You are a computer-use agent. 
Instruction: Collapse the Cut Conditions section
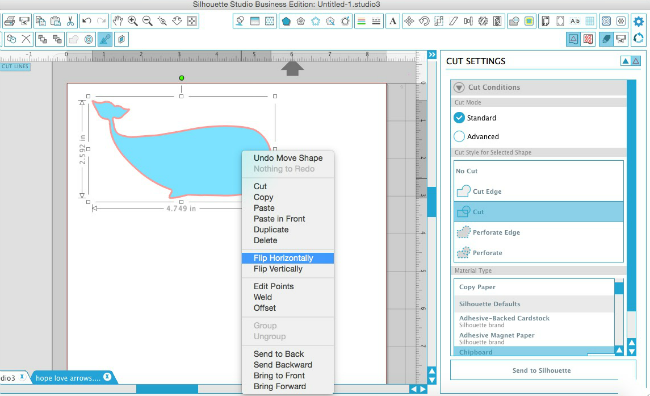click(x=459, y=87)
